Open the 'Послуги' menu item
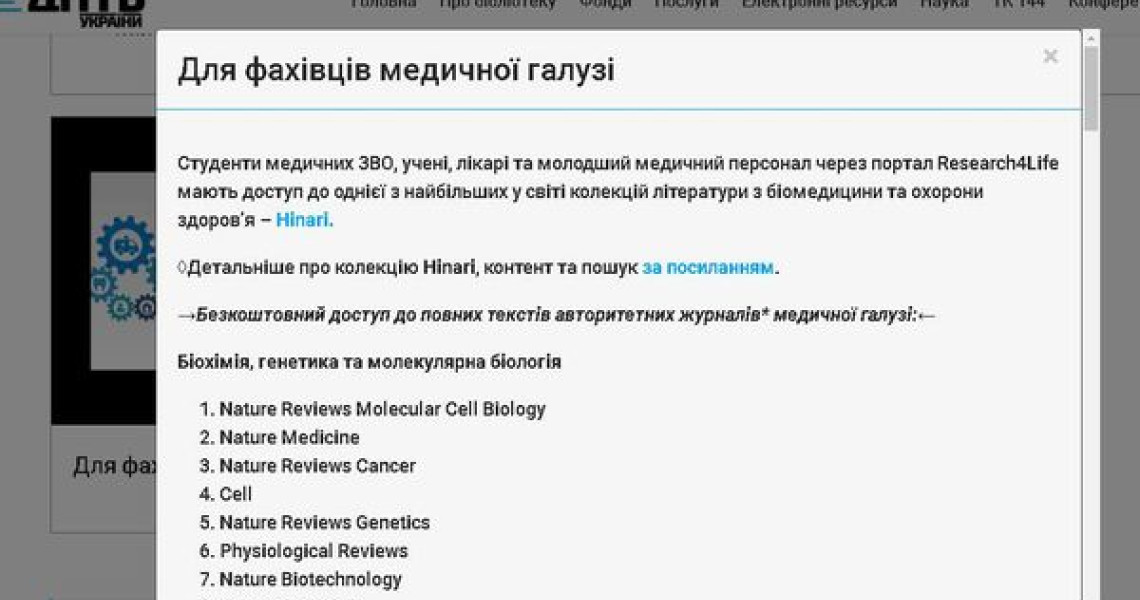1140x600 pixels. coord(686,4)
